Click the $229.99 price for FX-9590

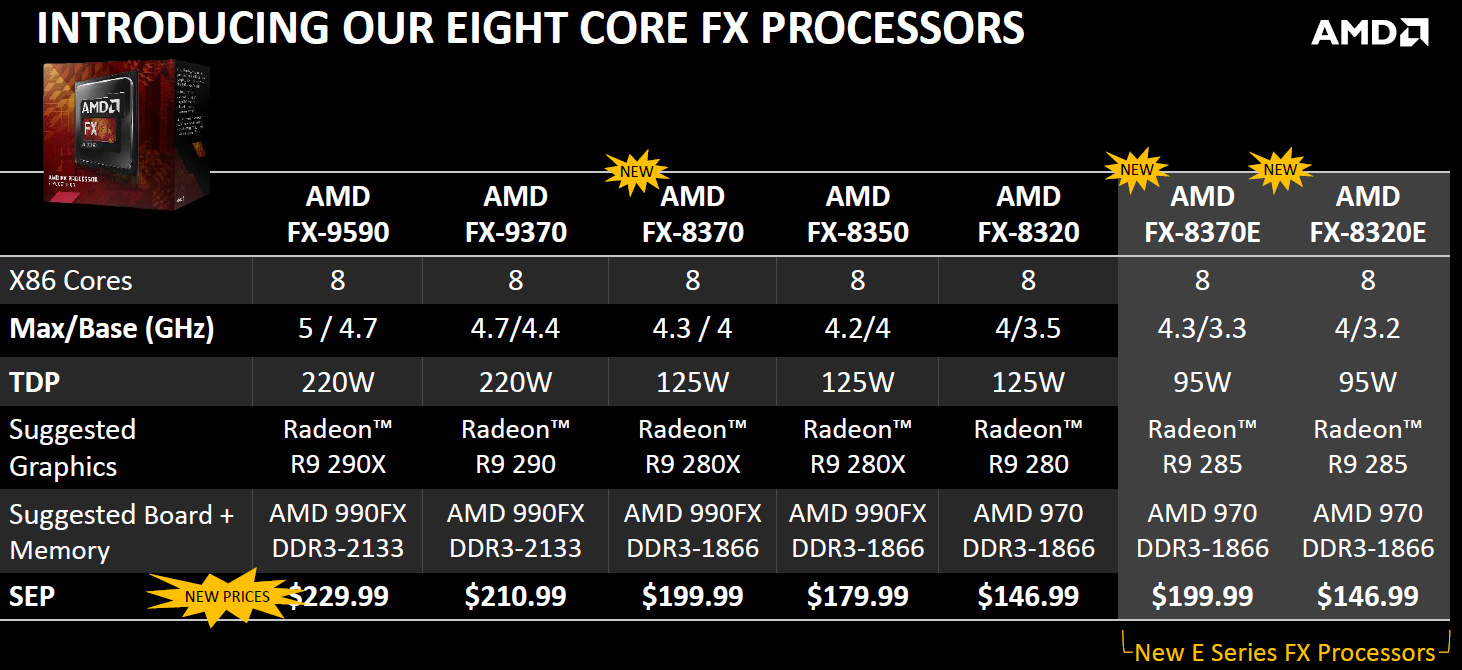click(x=340, y=597)
